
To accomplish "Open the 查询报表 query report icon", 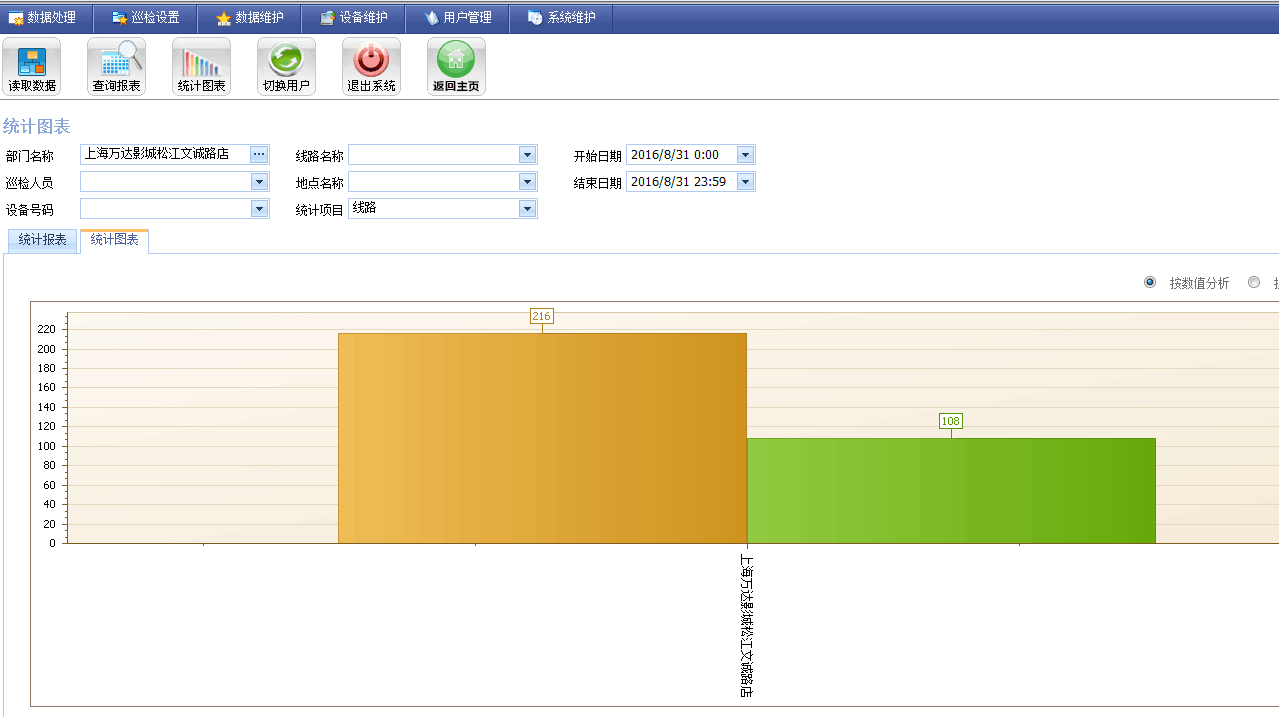I will 116,66.
